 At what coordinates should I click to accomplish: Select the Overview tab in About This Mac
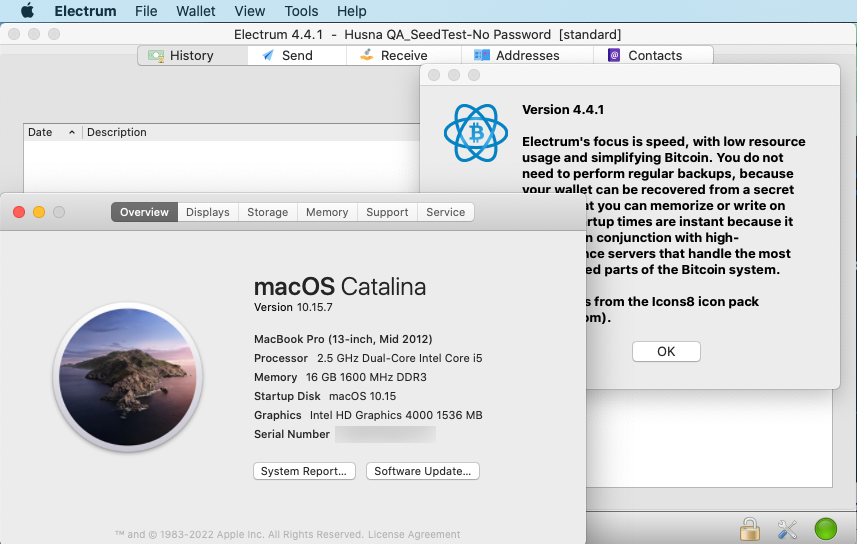pos(144,212)
